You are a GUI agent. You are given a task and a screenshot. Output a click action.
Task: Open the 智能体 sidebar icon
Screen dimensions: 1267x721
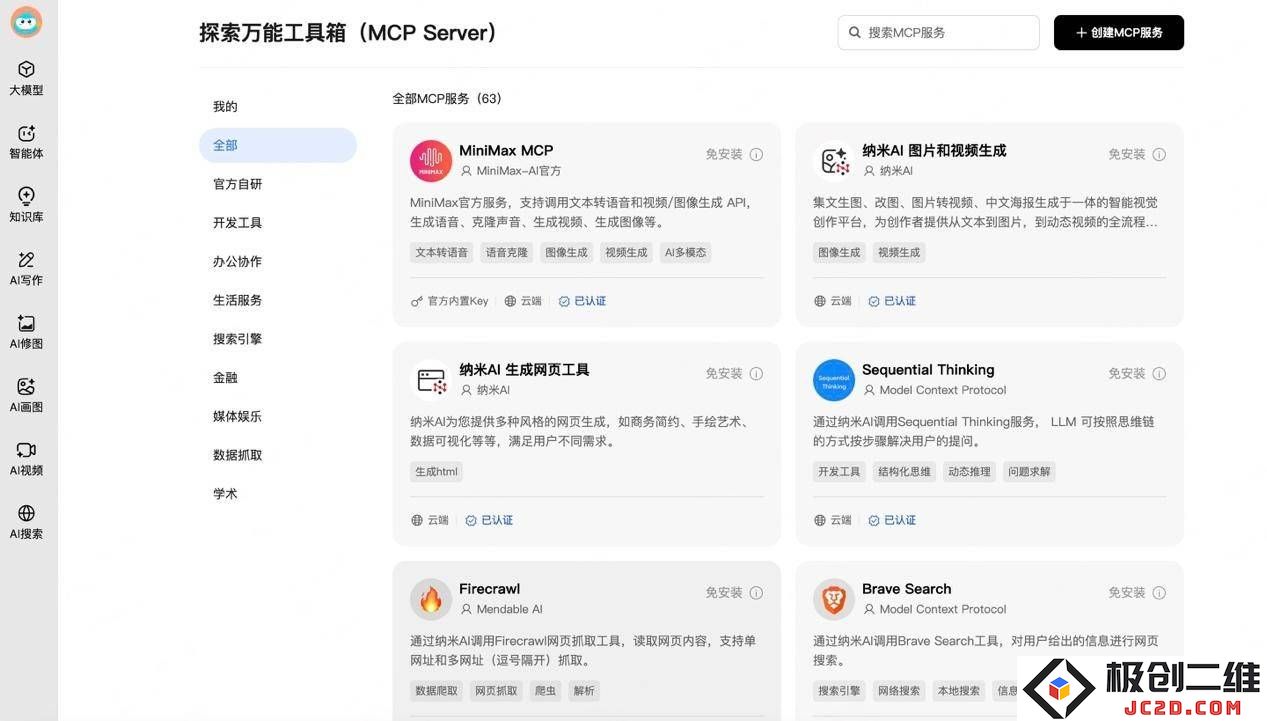tap(27, 133)
